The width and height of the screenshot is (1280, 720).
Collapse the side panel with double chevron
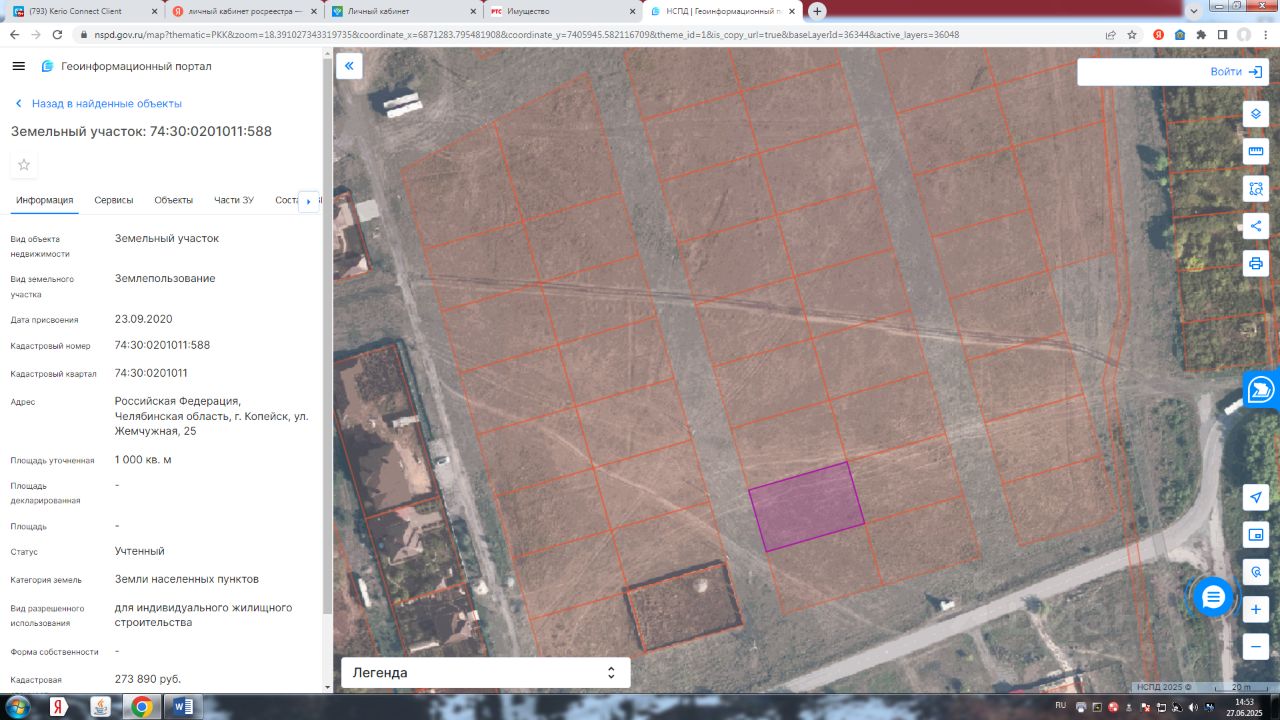click(x=349, y=66)
